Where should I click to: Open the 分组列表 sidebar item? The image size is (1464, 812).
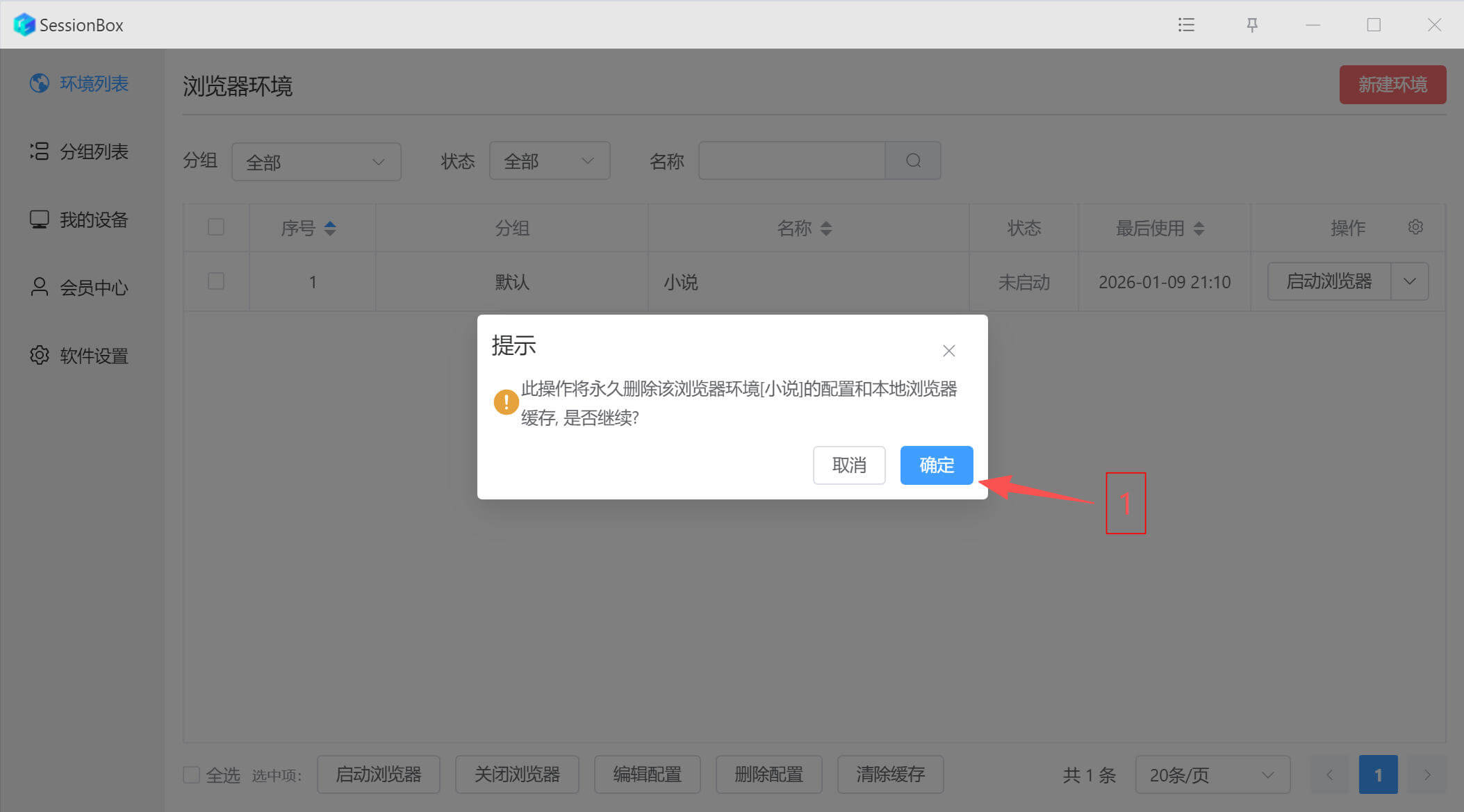[79, 151]
